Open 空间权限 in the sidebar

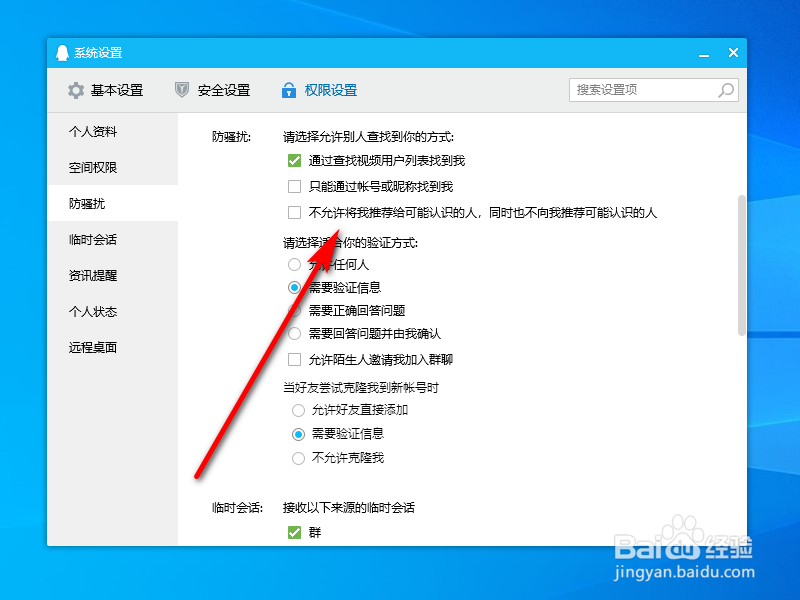[x=112, y=167]
